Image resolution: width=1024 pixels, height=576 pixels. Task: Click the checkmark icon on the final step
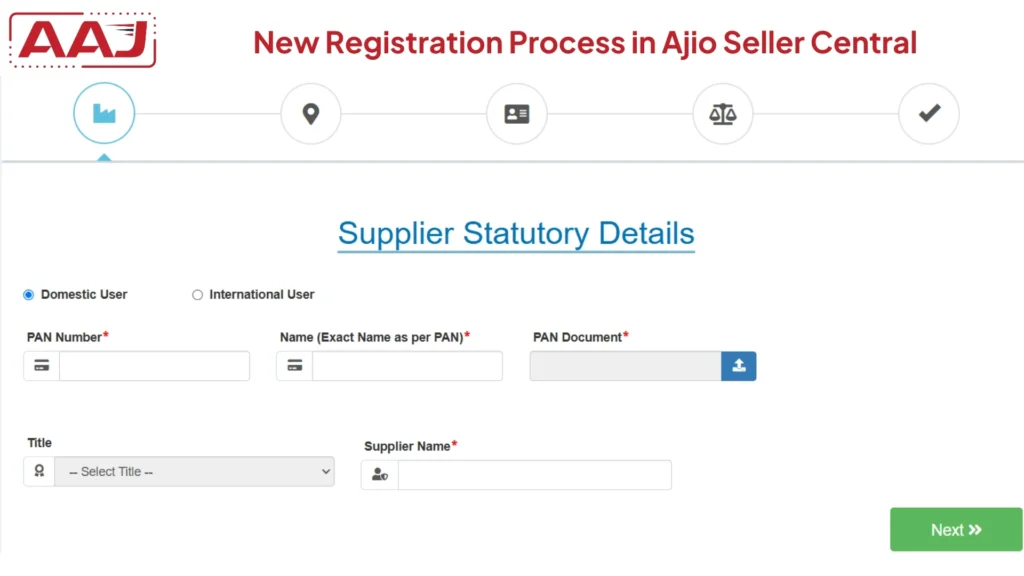pyautogui.click(x=929, y=113)
